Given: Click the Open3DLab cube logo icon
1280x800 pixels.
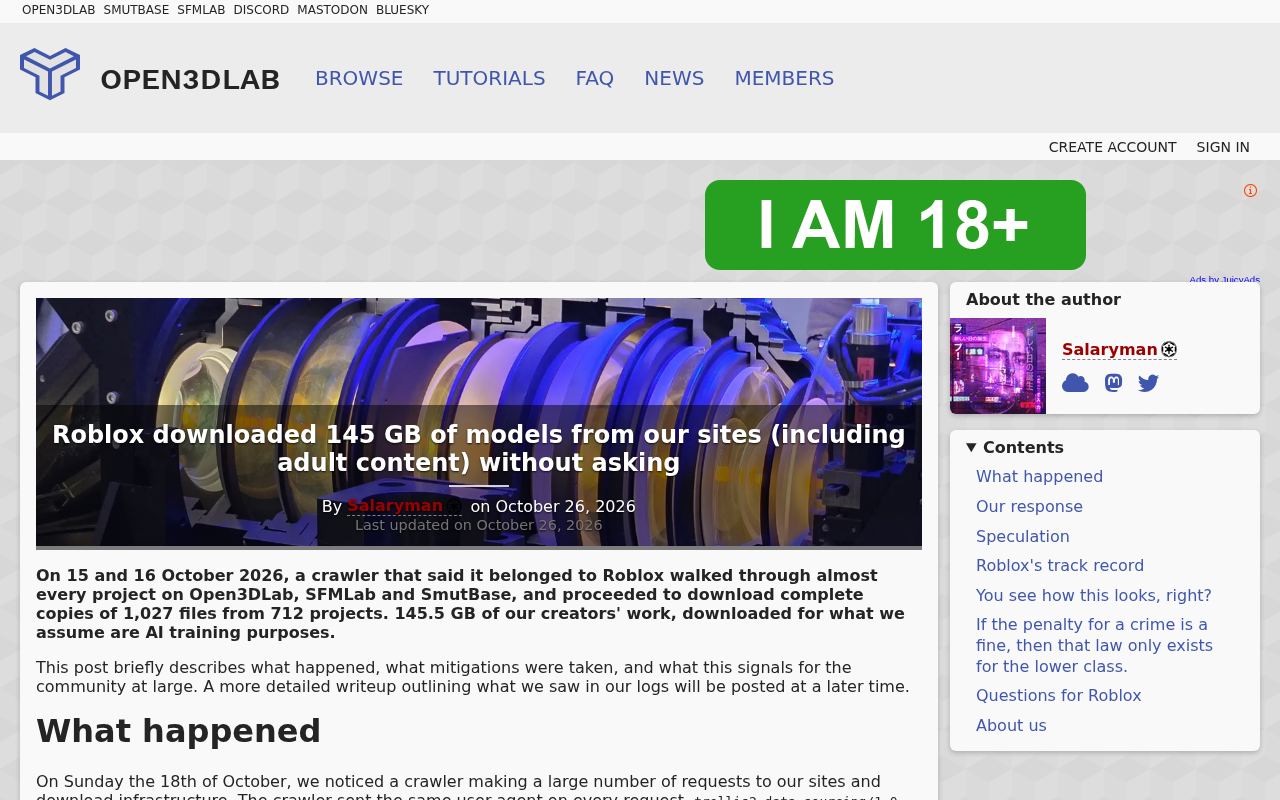Looking at the screenshot, I should click(x=50, y=74).
